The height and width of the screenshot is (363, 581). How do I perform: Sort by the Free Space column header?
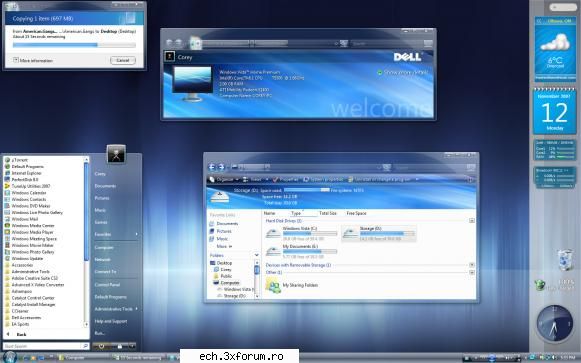(x=356, y=213)
